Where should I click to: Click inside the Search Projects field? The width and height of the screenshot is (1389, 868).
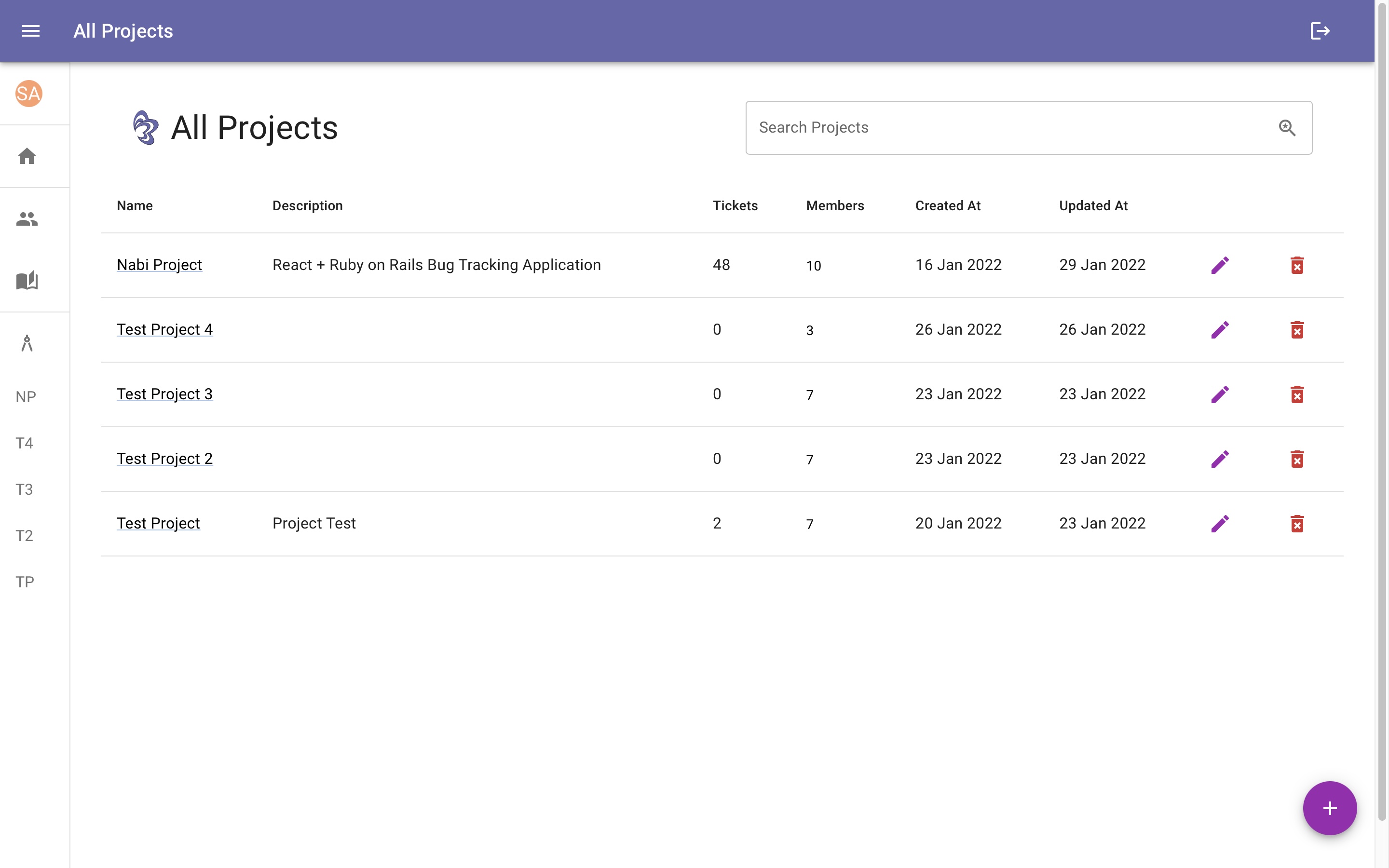click(x=976, y=127)
